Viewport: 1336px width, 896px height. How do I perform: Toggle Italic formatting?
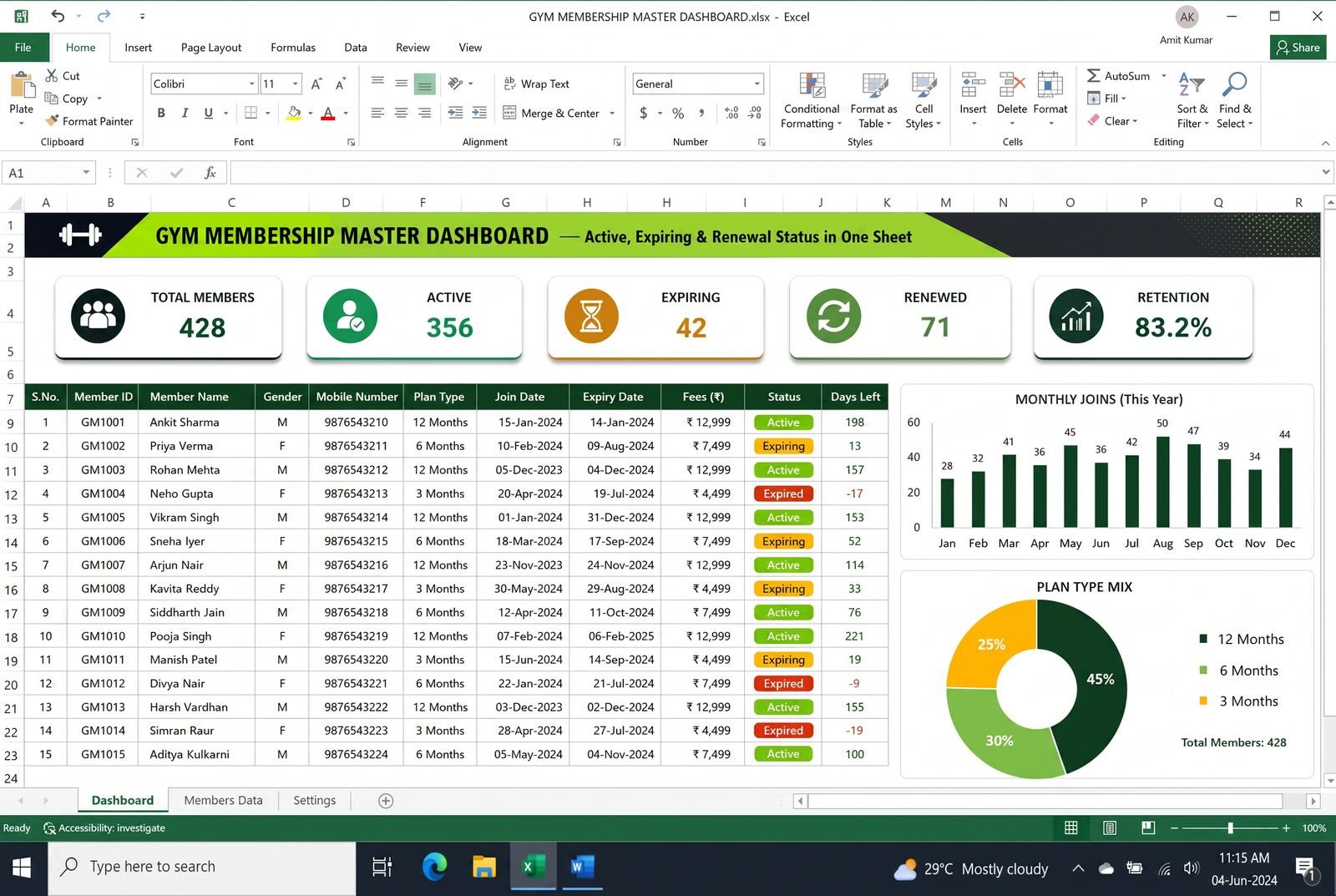(185, 113)
